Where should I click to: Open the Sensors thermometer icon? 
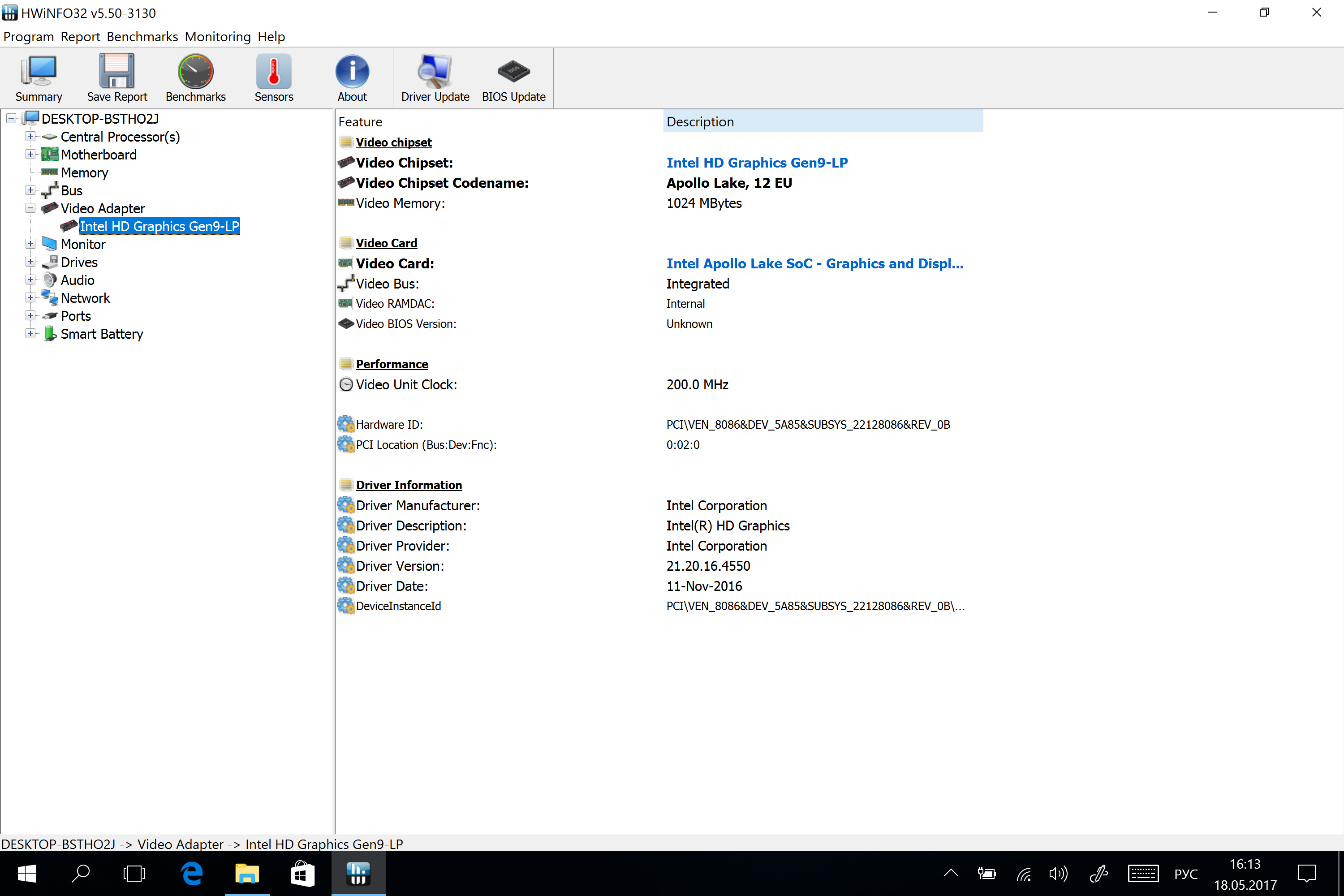click(x=274, y=78)
